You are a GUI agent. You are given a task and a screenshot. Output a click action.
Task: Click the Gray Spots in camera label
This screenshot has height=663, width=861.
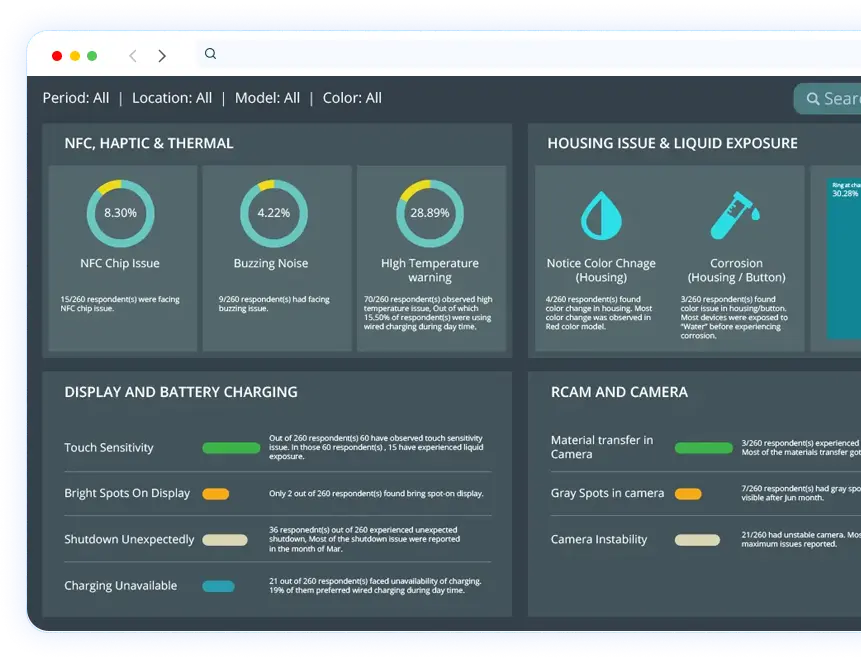(607, 494)
